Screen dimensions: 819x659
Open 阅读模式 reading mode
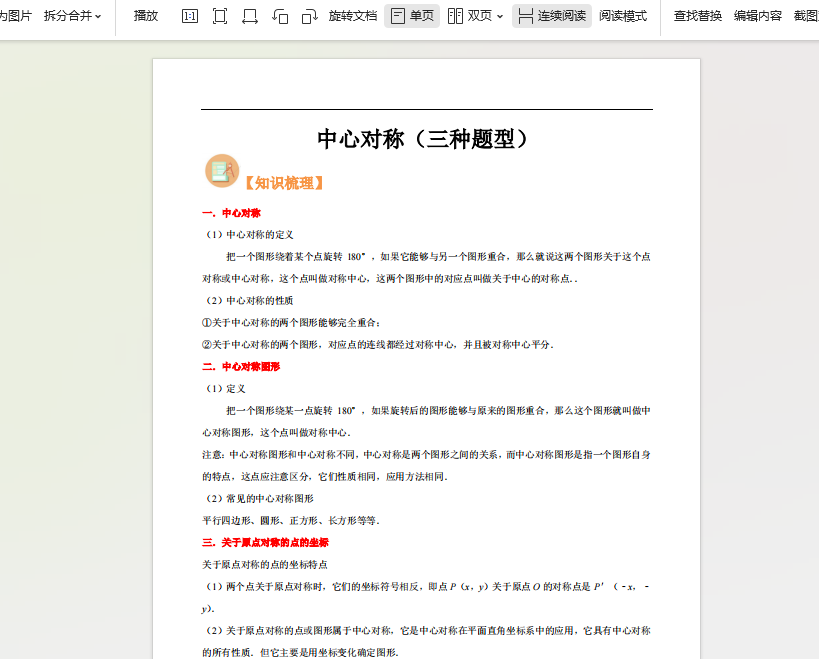[x=623, y=16]
